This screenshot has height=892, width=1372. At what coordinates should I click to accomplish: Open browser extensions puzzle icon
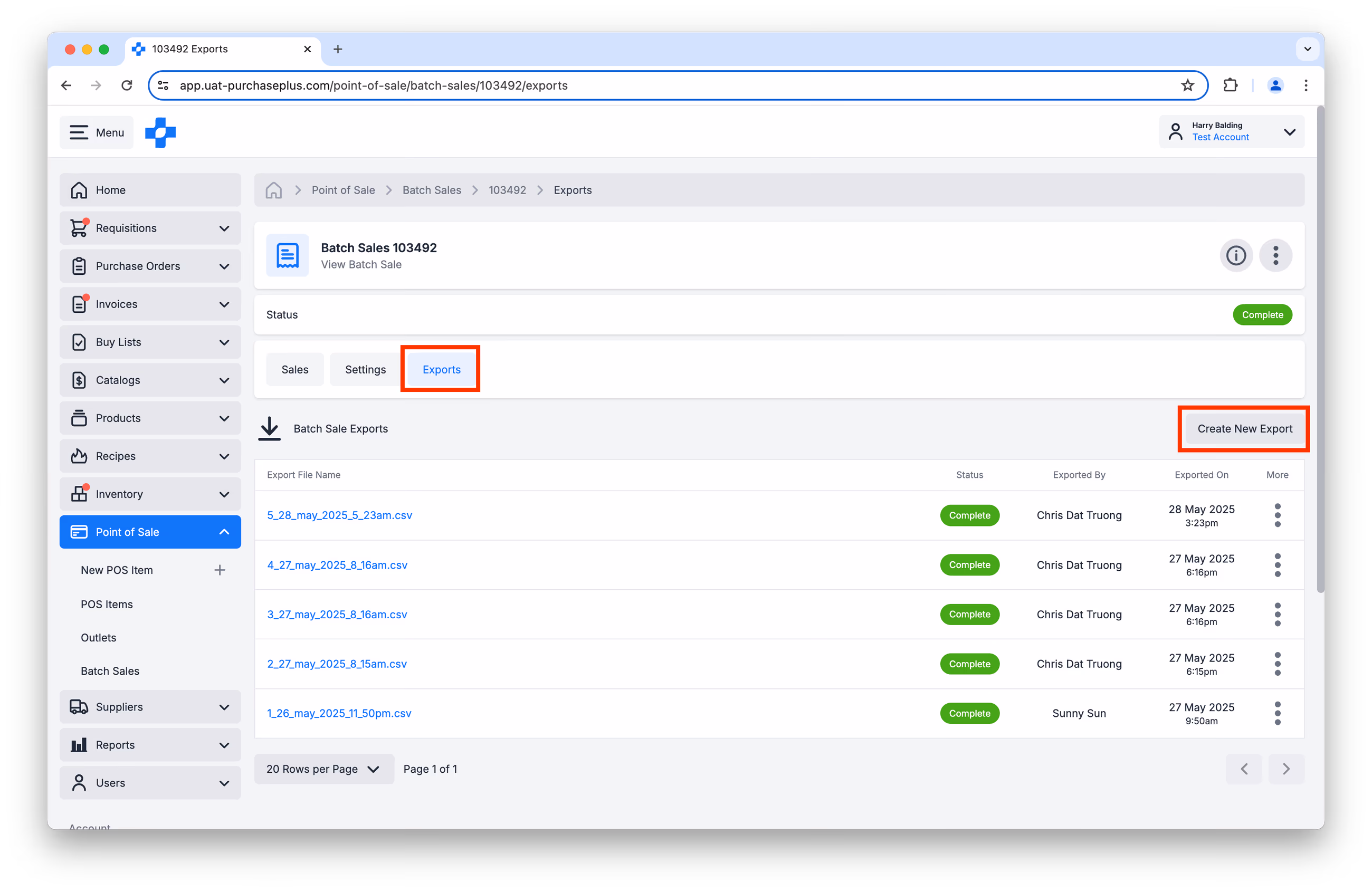[x=1230, y=85]
